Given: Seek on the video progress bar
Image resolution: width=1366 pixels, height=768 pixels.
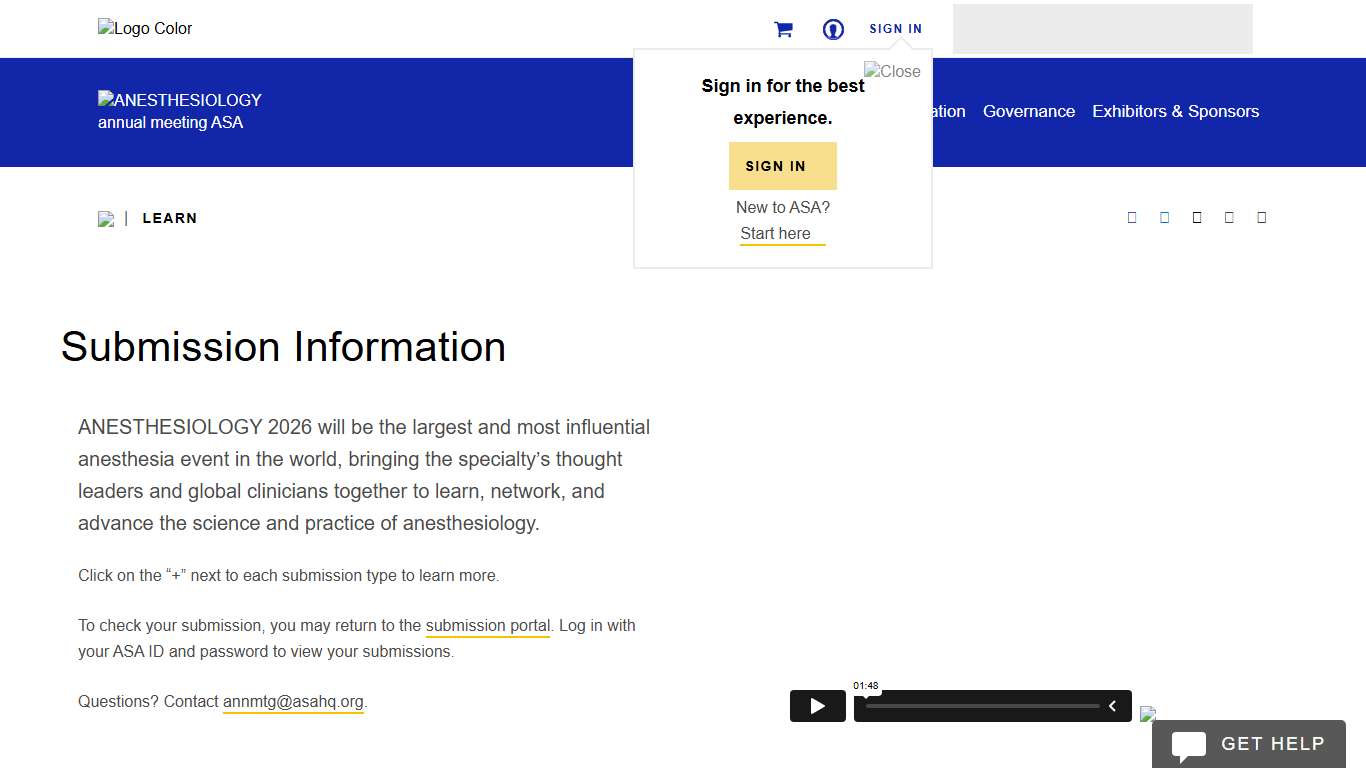Looking at the screenshot, I should pyautogui.click(x=982, y=706).
